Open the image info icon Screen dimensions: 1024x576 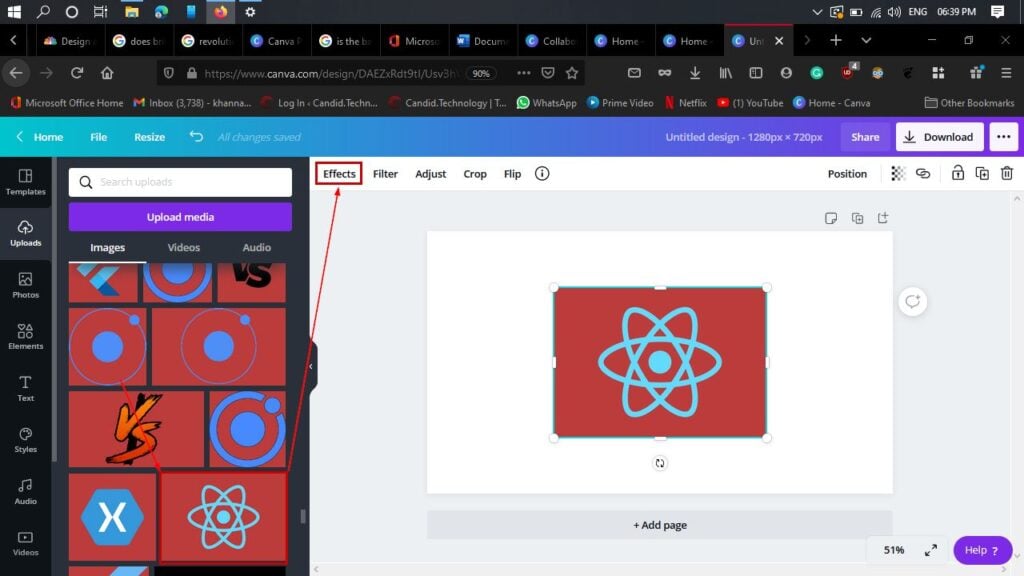click(x=542, y=174)
